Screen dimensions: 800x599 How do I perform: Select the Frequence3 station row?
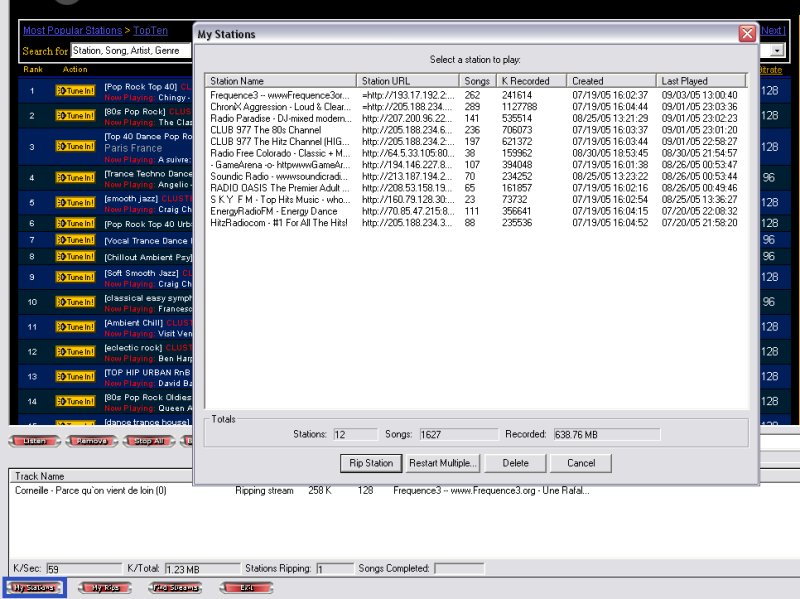476,95
